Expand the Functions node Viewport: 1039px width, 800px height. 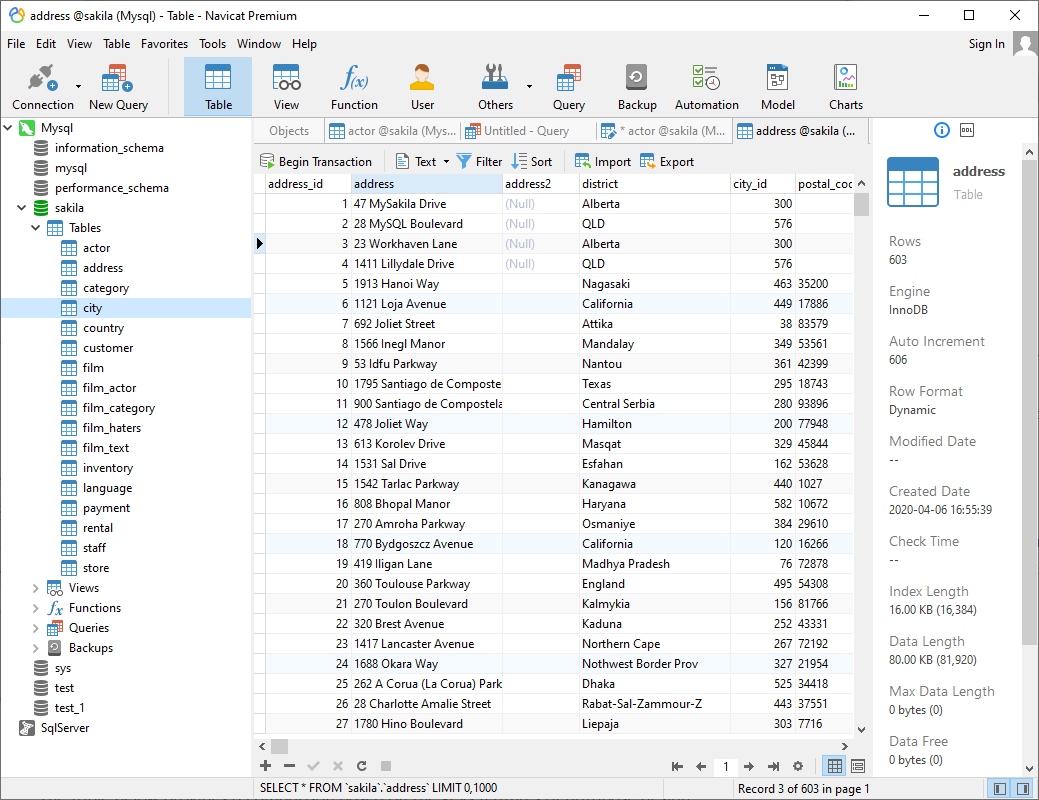pos(36,608)
